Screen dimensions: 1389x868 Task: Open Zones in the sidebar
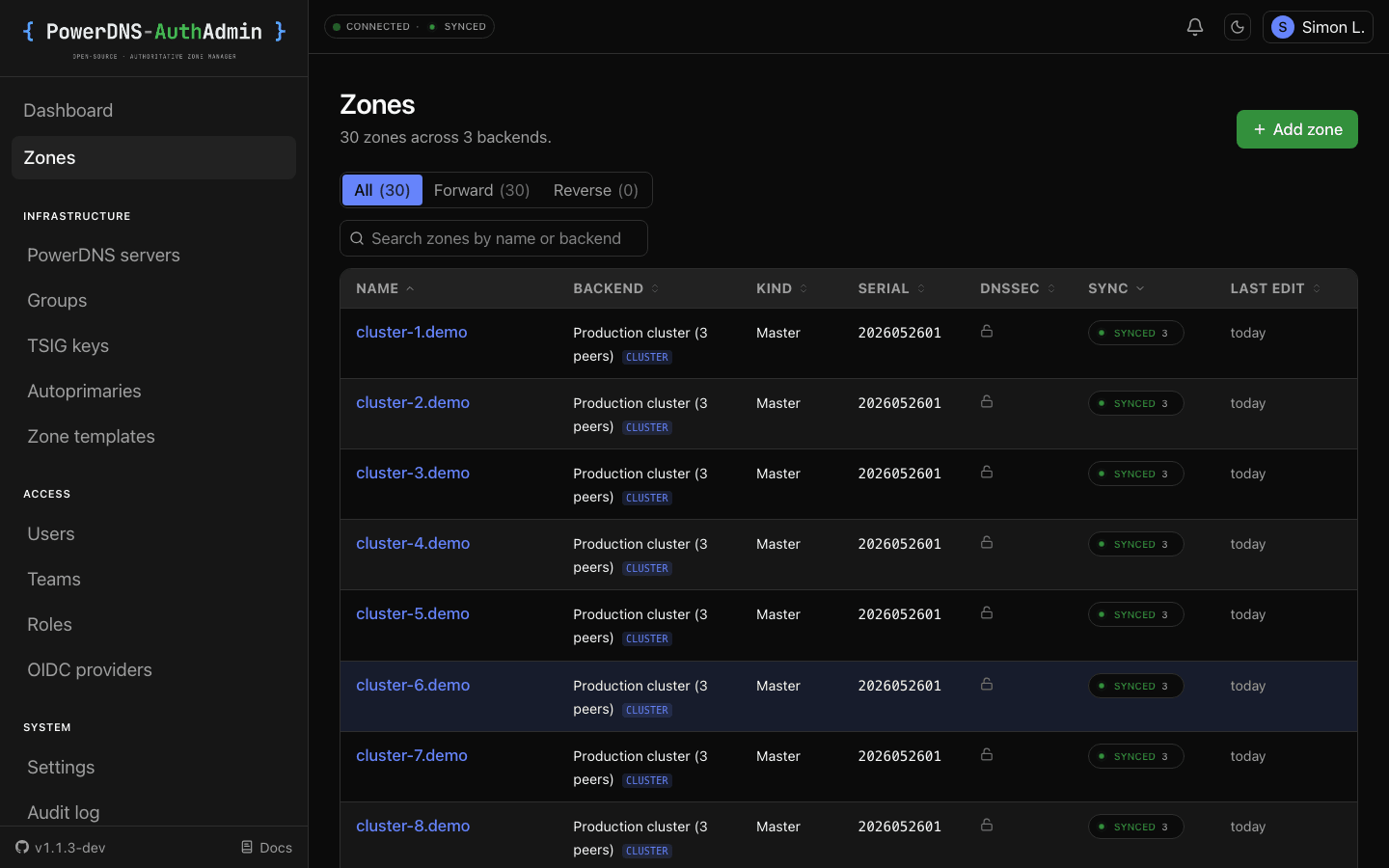click(x=153, y=157)
